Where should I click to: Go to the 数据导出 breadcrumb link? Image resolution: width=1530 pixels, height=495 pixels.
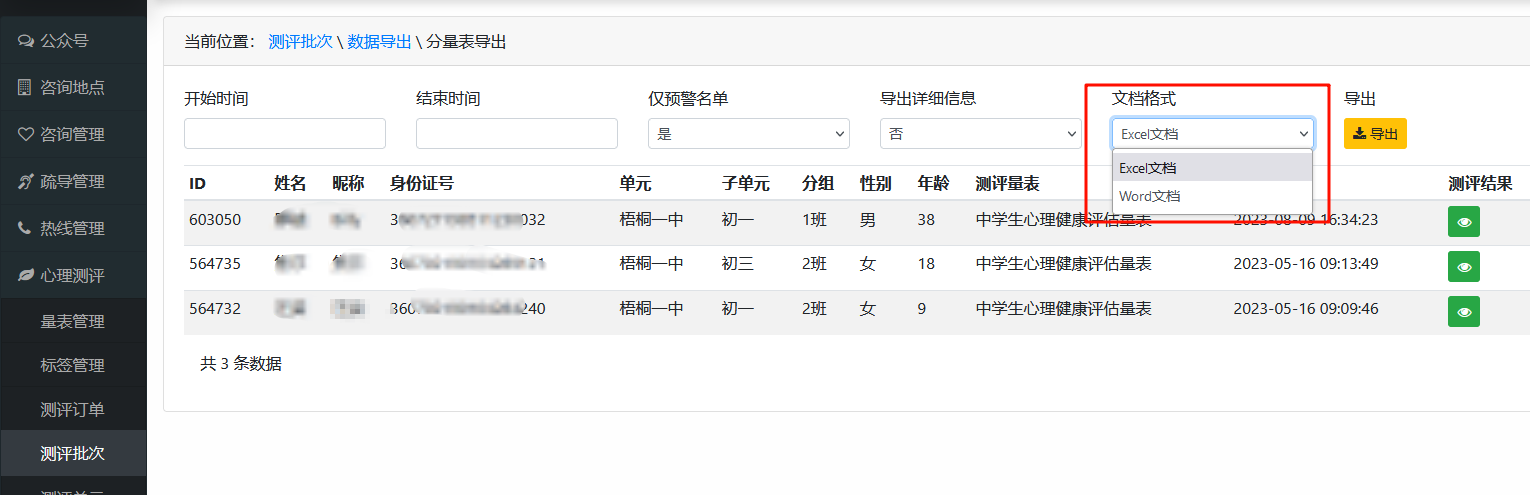pyautogui.click(x=379, y=41)
